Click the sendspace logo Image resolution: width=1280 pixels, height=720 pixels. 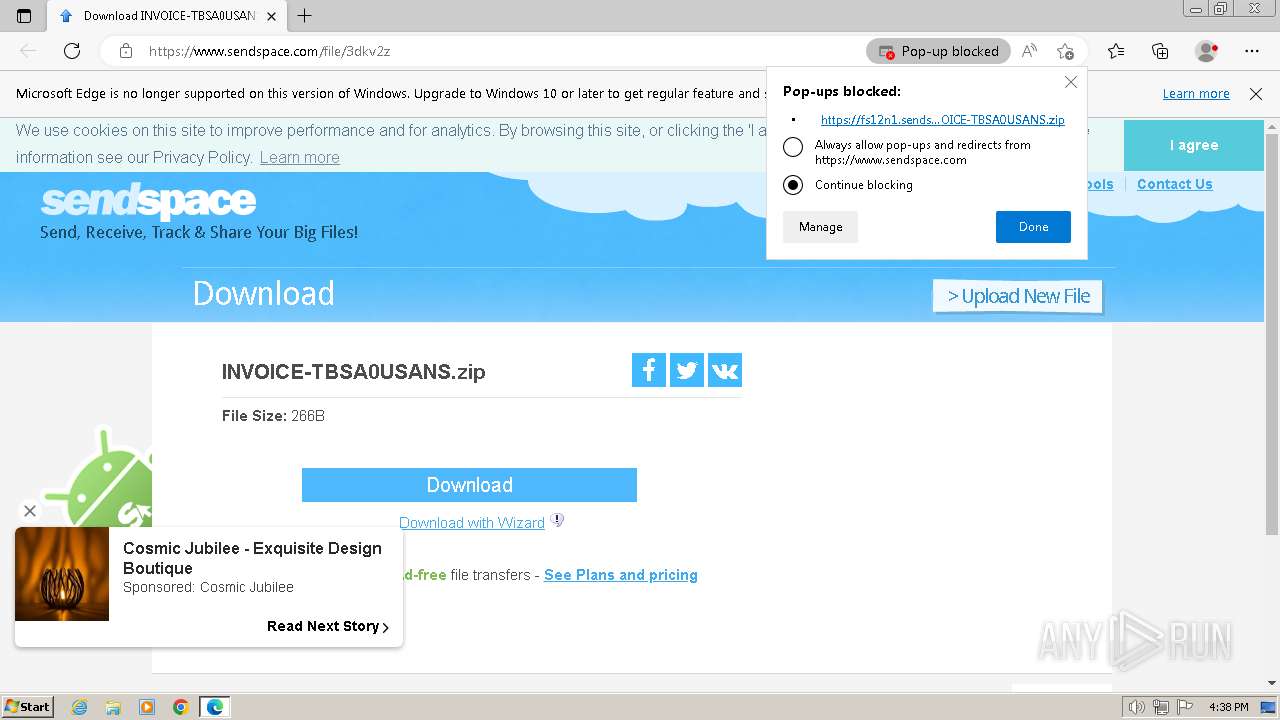pyautogui.click(x=148, y=202)
